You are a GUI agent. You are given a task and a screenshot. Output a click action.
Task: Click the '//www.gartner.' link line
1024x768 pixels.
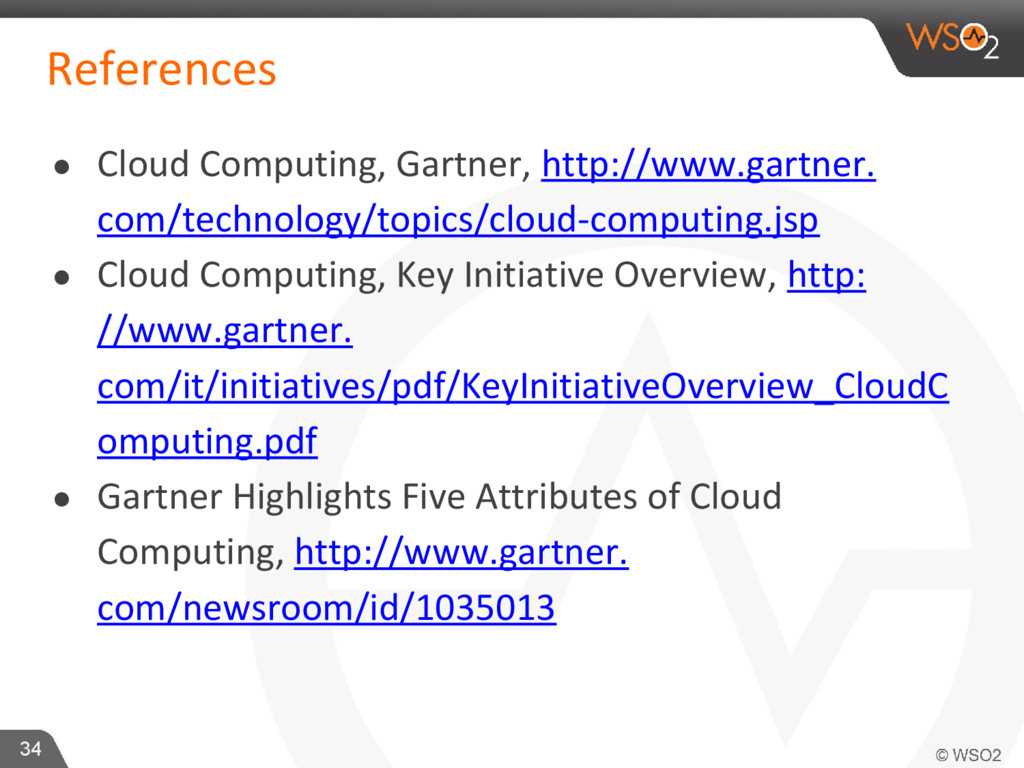tap(225, 331)
